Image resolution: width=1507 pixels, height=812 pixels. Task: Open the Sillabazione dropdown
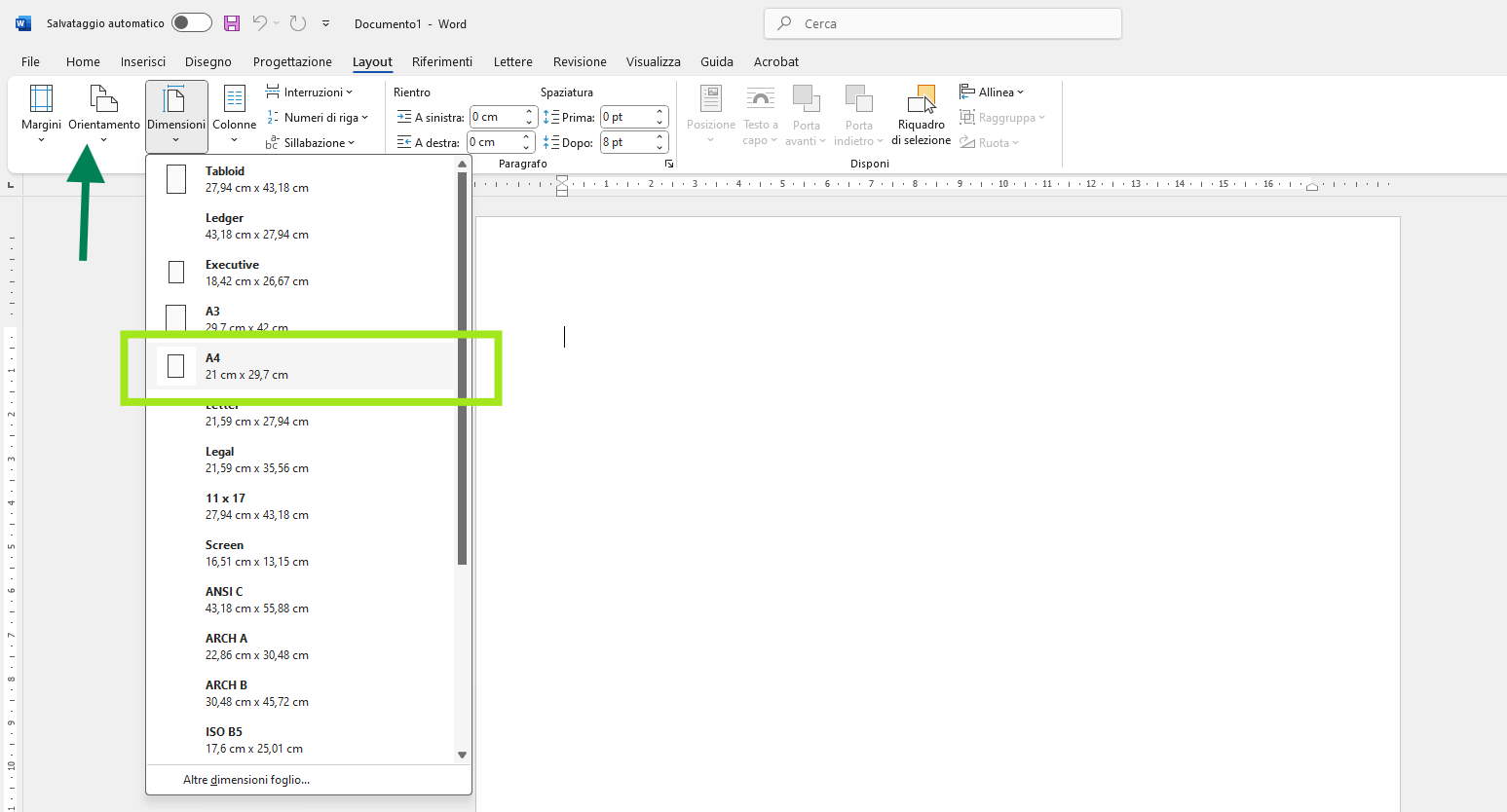click(x=311, y=143)
